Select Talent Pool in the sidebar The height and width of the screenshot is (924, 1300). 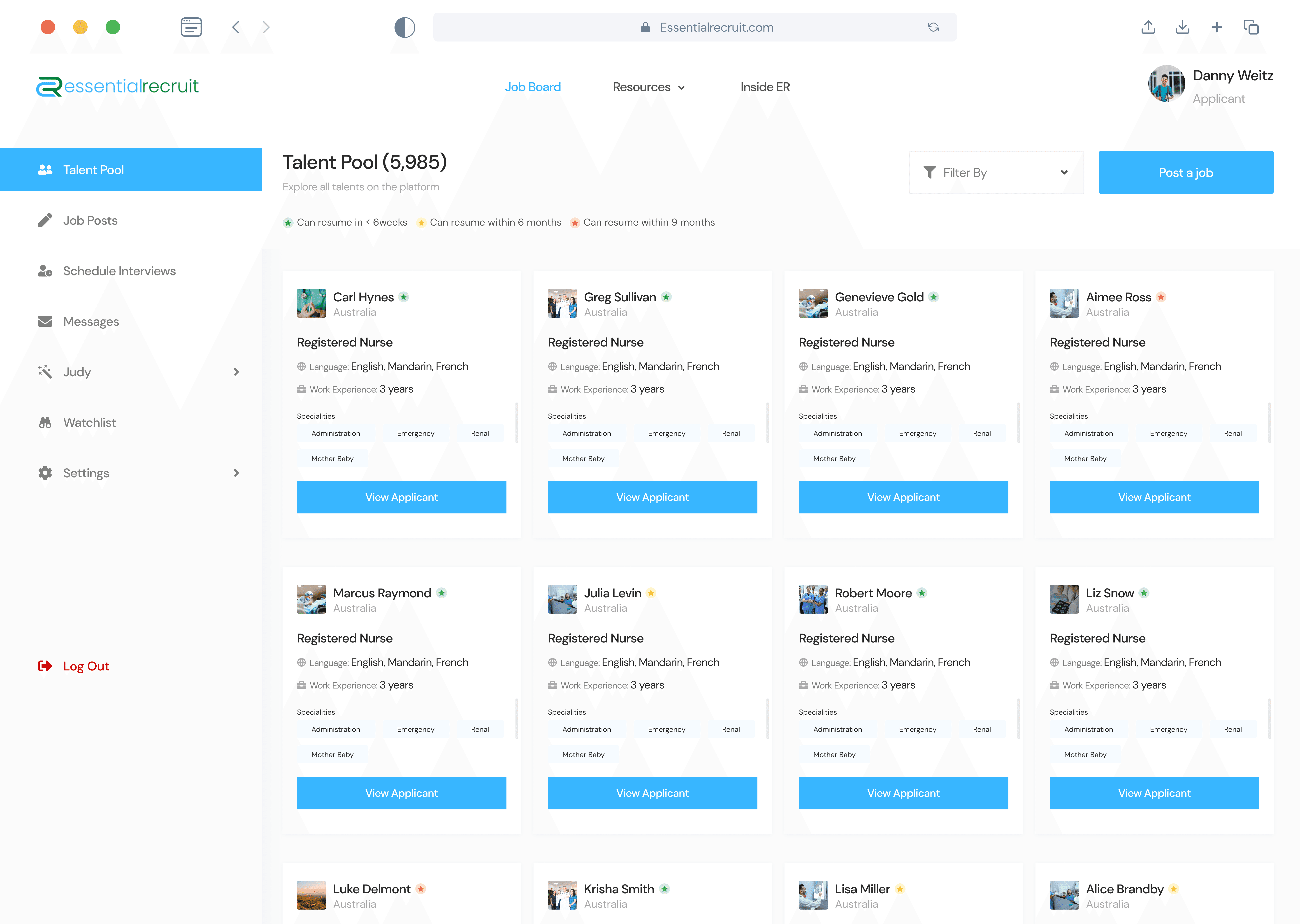tap(131, 170)
